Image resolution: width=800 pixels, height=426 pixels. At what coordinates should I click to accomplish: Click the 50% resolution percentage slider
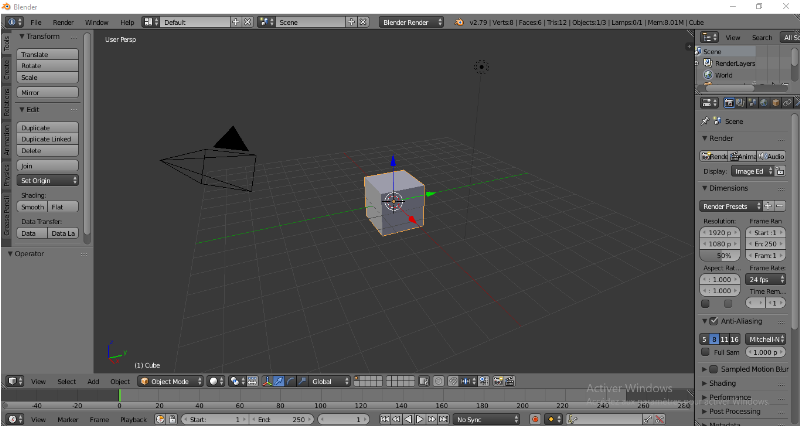720,256
